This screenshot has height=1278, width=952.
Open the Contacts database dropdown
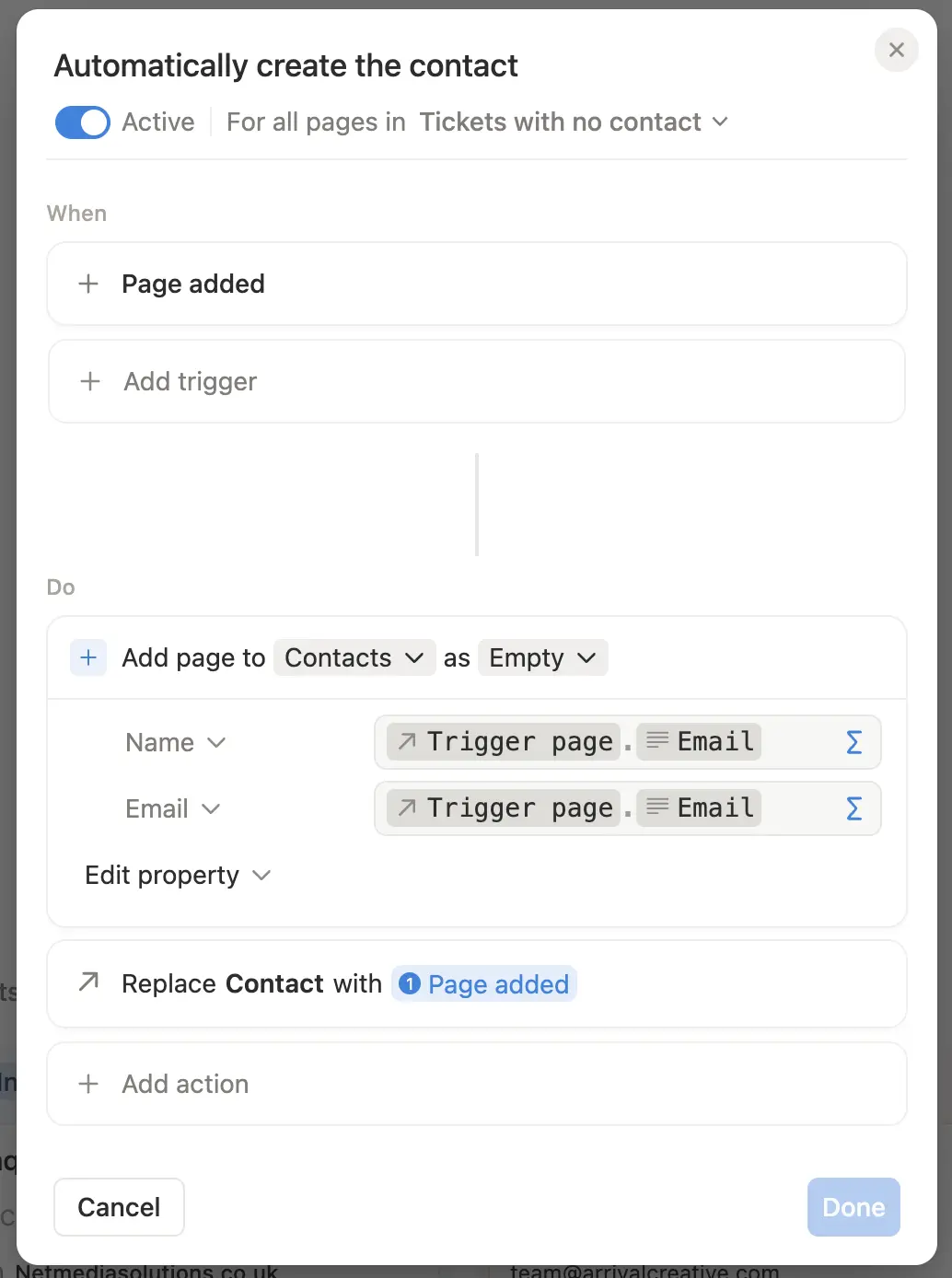pyautogui.click(x=354, y=657)
